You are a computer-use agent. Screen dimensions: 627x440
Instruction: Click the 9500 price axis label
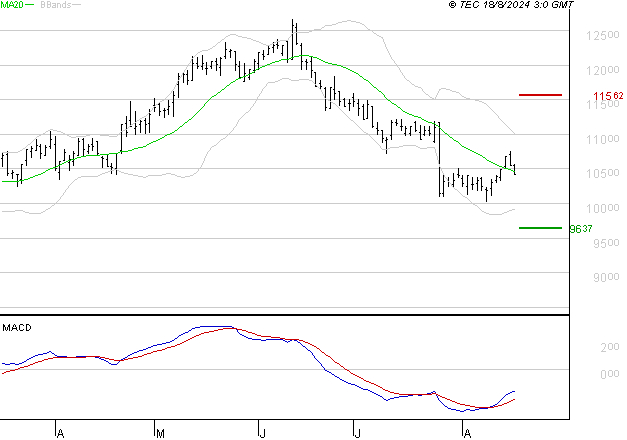click(606, 243)
